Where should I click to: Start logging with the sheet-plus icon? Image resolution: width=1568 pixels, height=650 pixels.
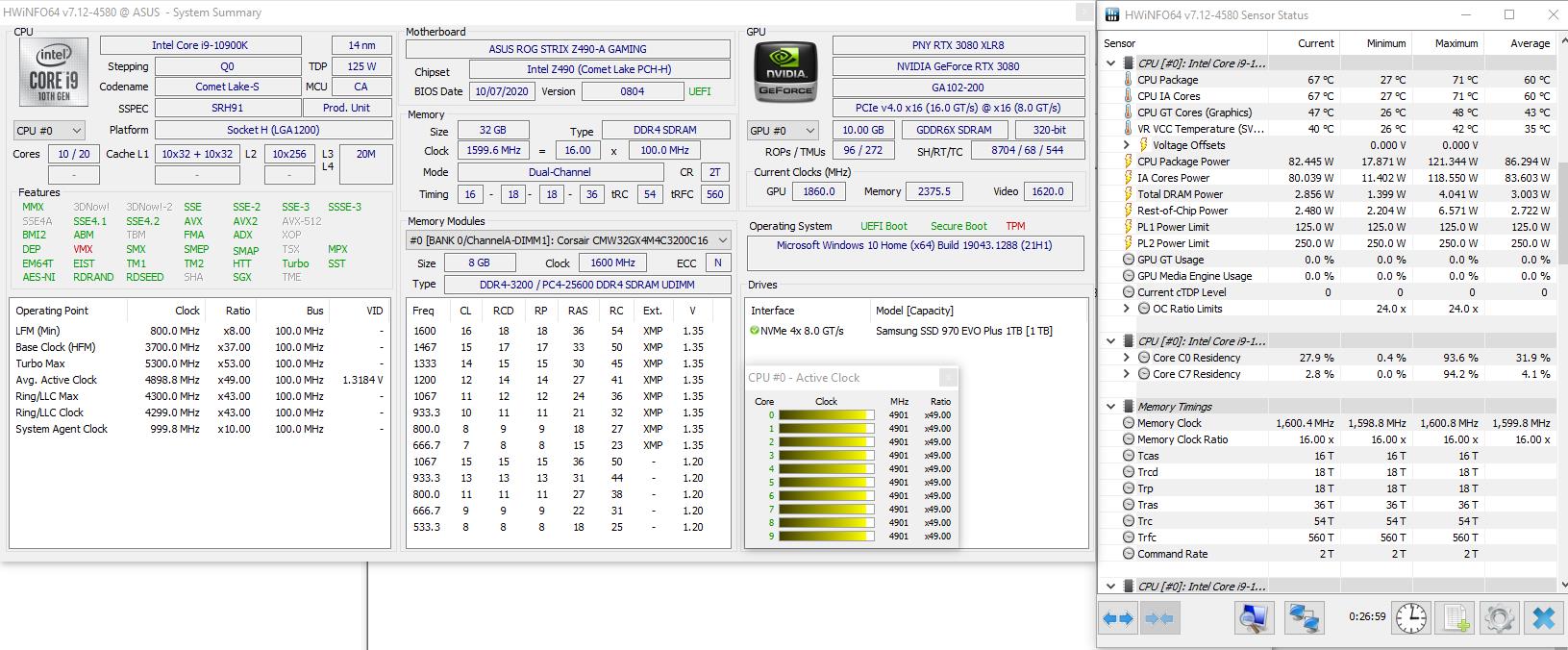pyautogui.click(x=1456, y=618)
